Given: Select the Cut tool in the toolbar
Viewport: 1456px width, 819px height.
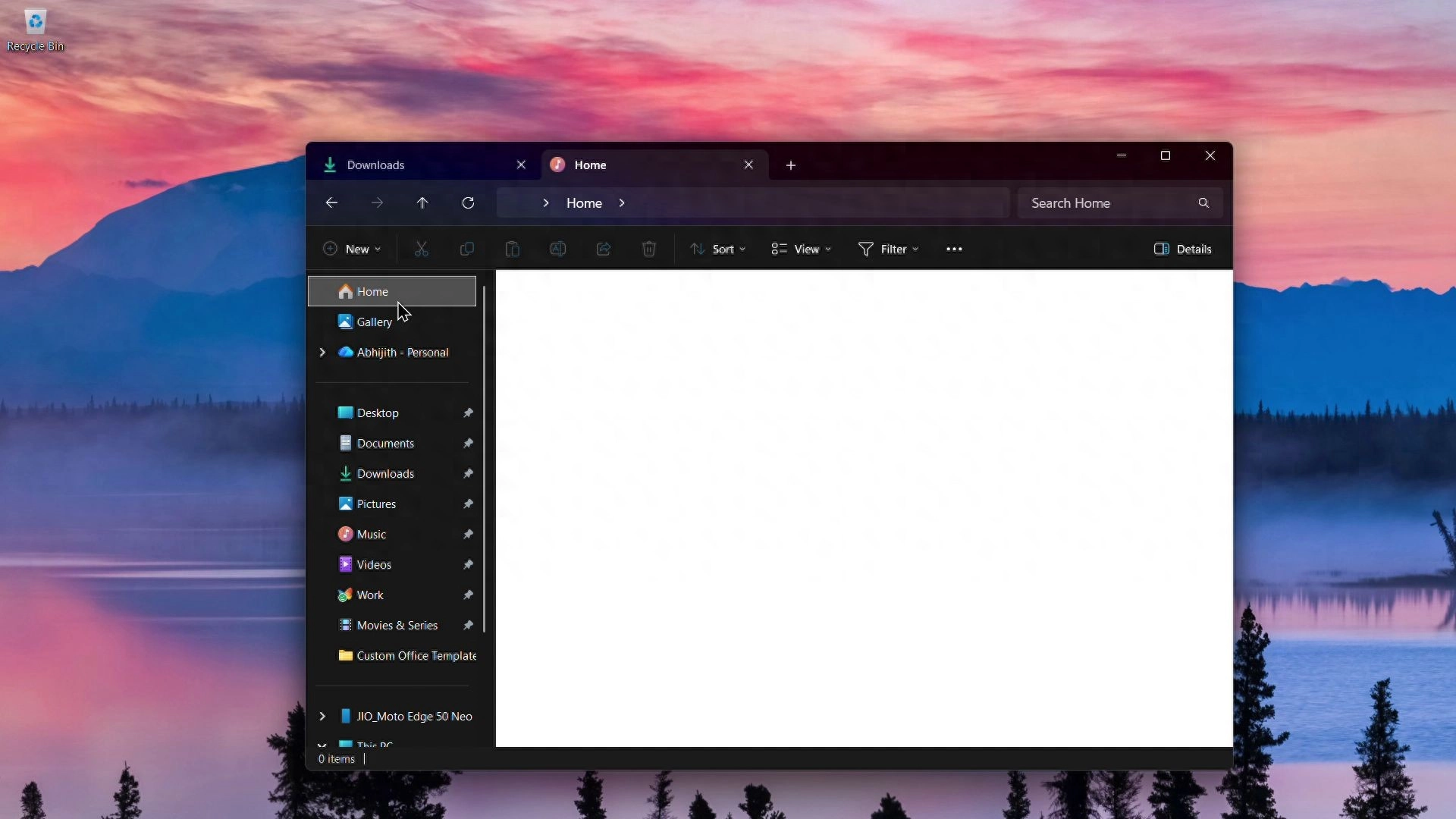Looking at the screenshot, I should (422, 249).
